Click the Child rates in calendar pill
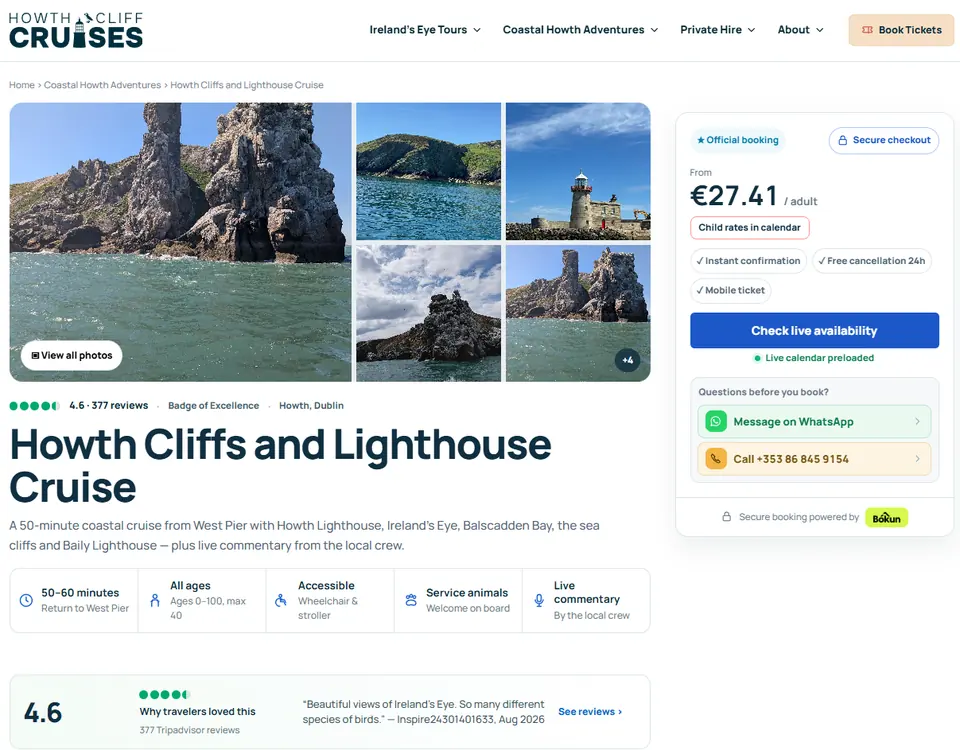960x750 pixels. [749, 228]
